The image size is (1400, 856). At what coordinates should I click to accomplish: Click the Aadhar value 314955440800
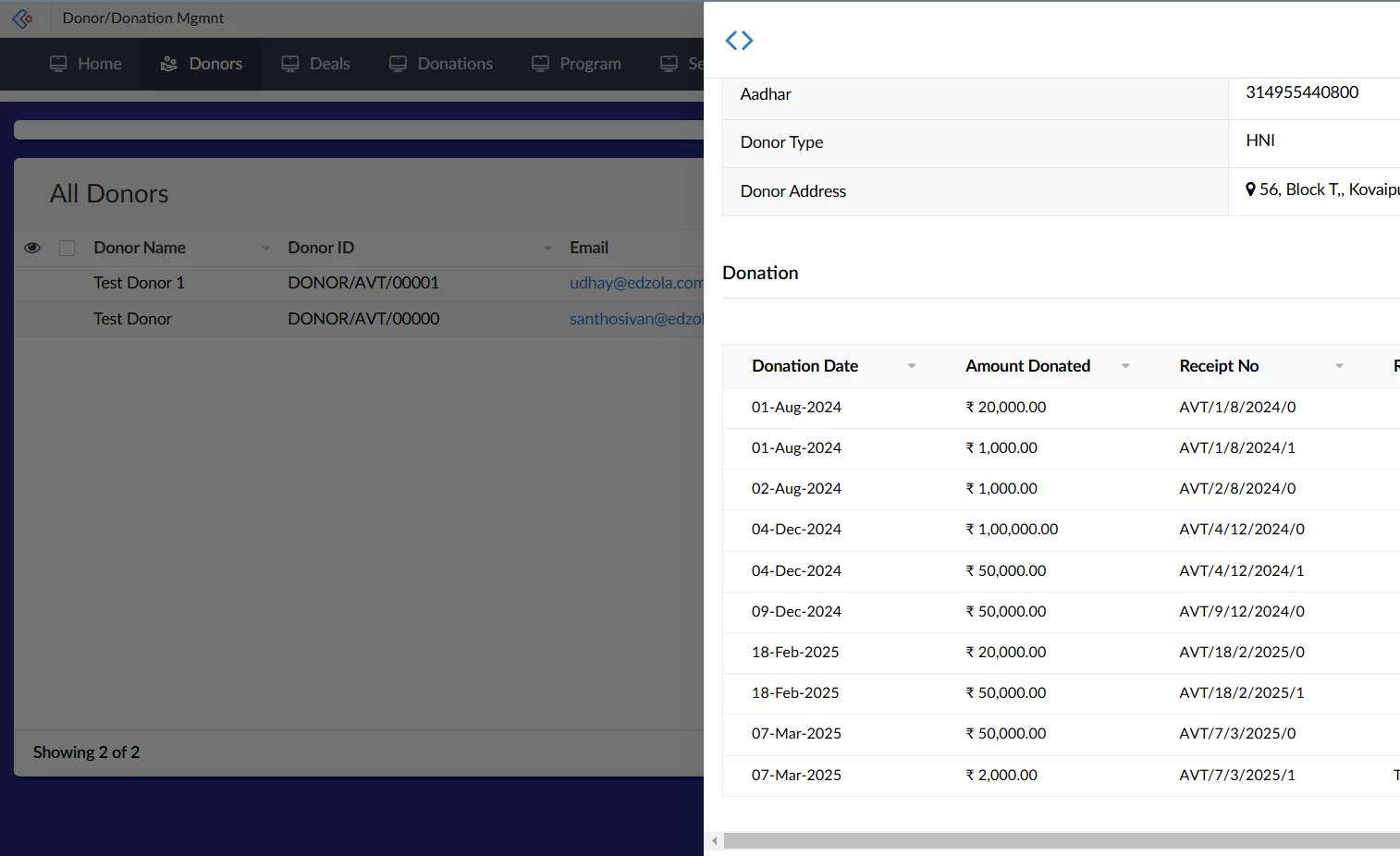[1302, 92]
